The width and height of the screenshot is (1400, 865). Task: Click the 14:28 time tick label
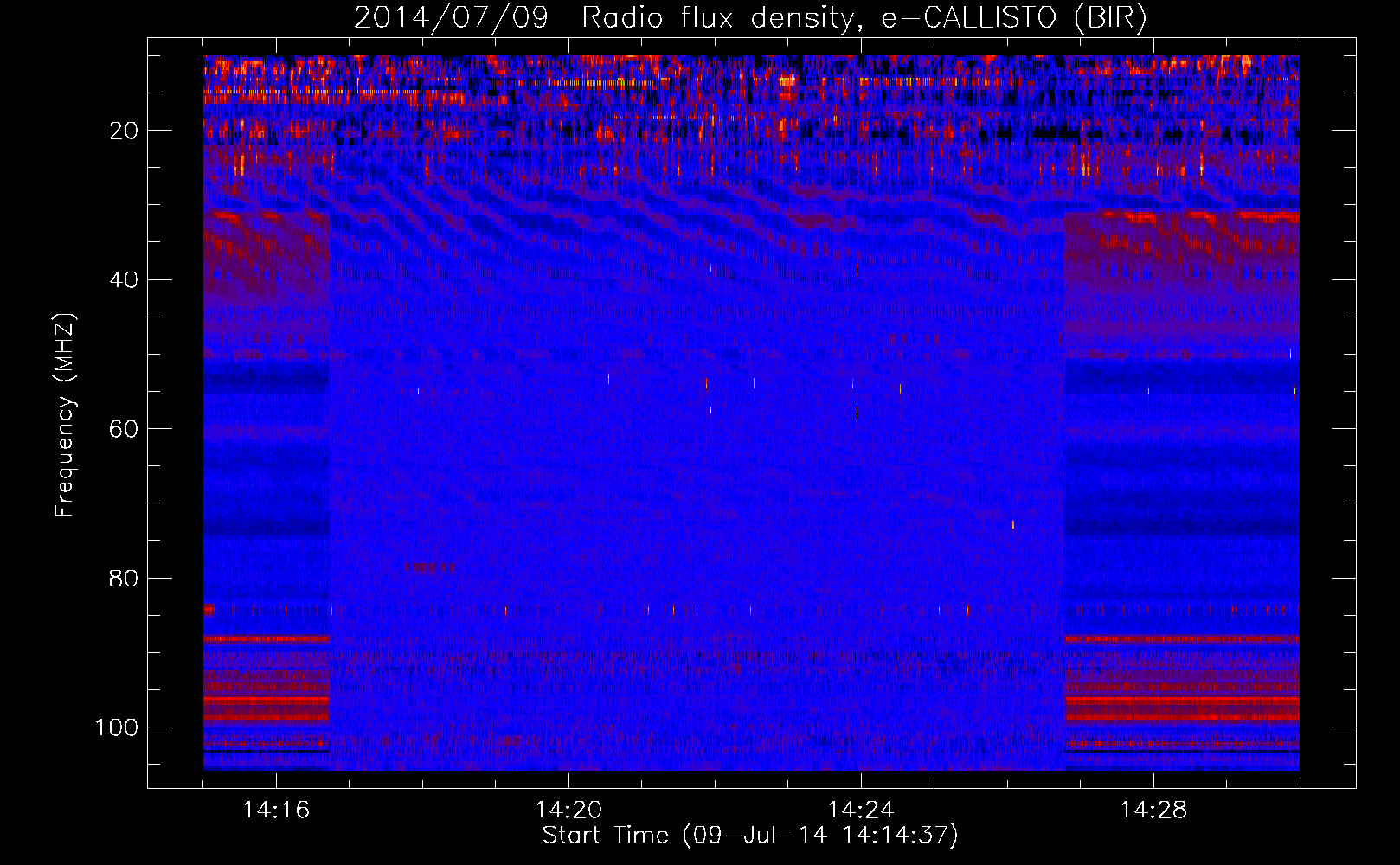point(1153,810)
